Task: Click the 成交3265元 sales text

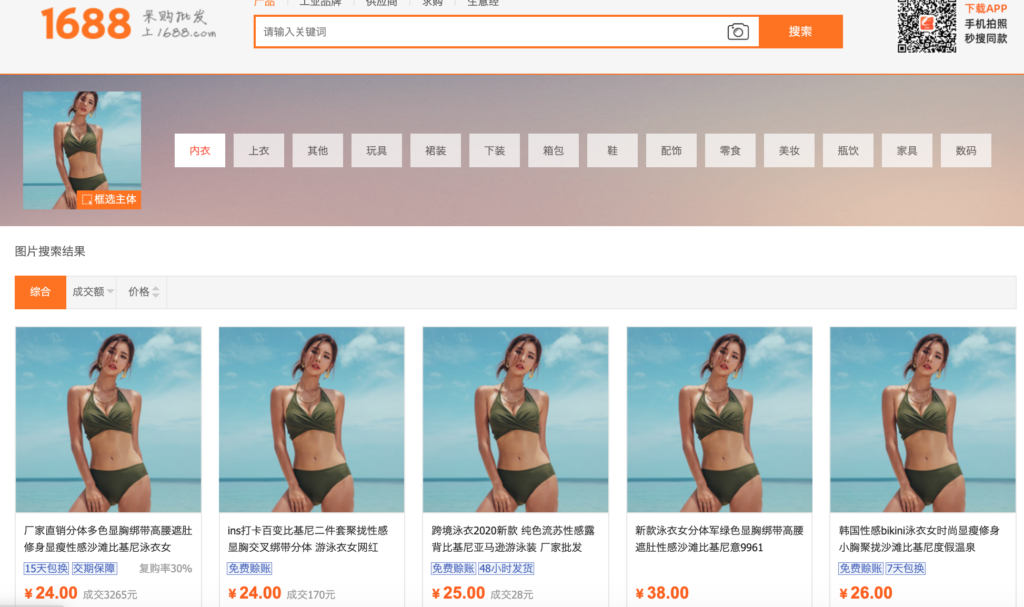Action: [x=110, y=595]
